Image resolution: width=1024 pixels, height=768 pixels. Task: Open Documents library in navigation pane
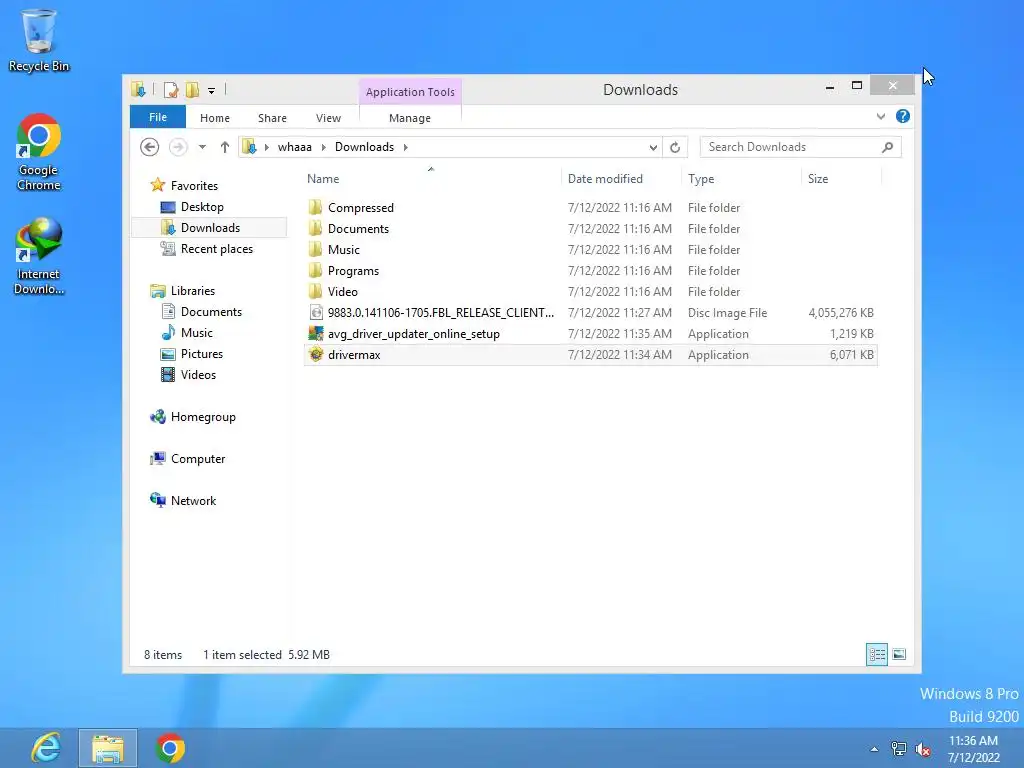coord(211,312)
